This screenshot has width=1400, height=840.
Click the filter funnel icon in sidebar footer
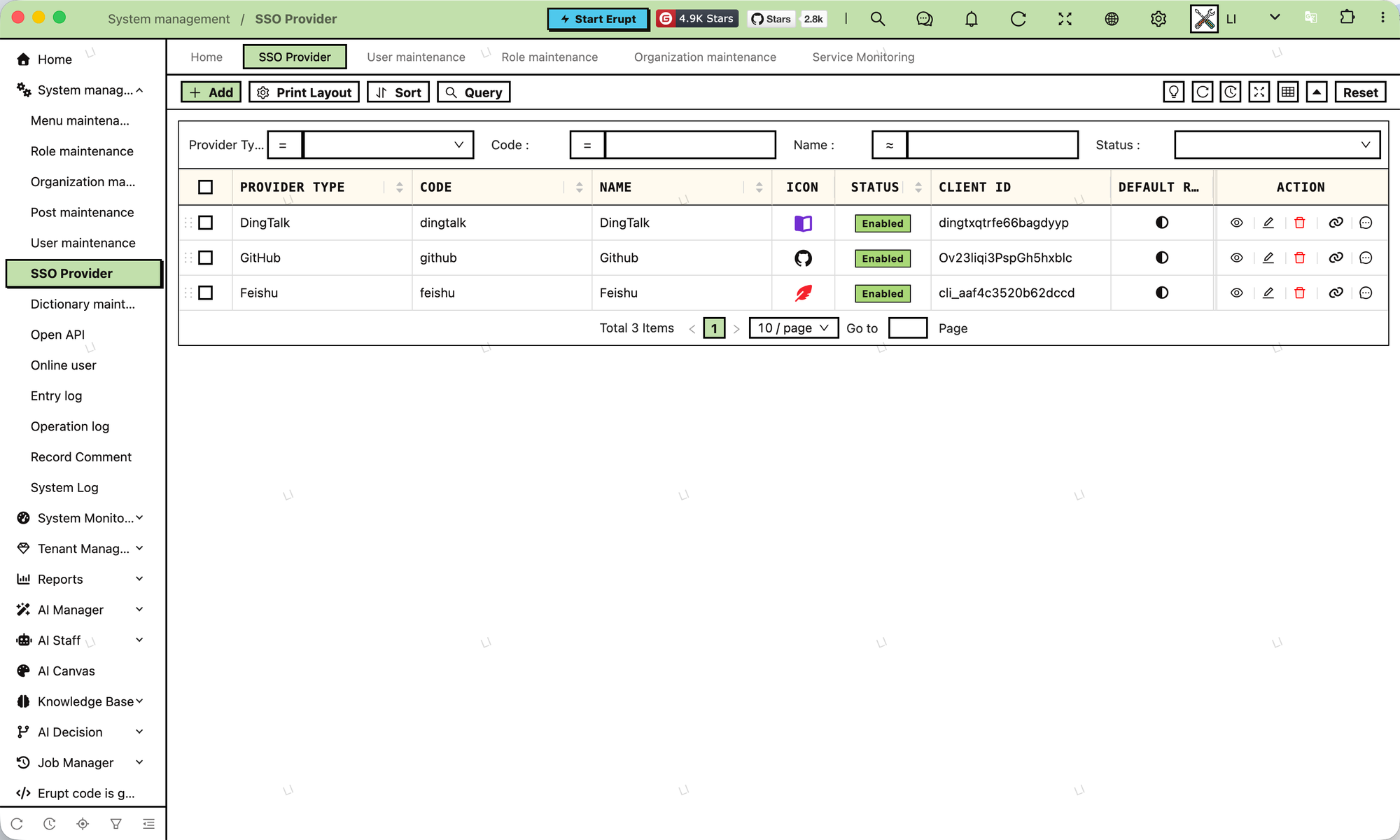coord(116,824)
